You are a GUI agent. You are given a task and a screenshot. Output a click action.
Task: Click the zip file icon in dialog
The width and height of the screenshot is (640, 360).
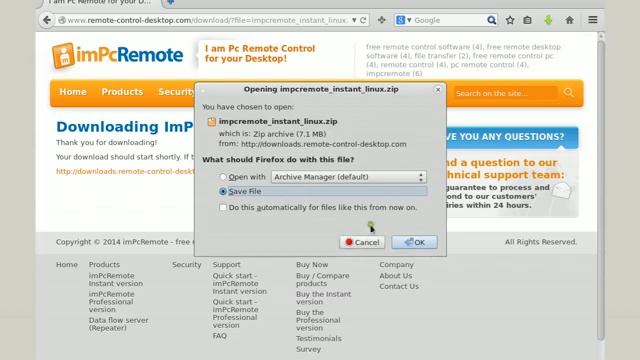pyautogui.click(x=211, y=122)
